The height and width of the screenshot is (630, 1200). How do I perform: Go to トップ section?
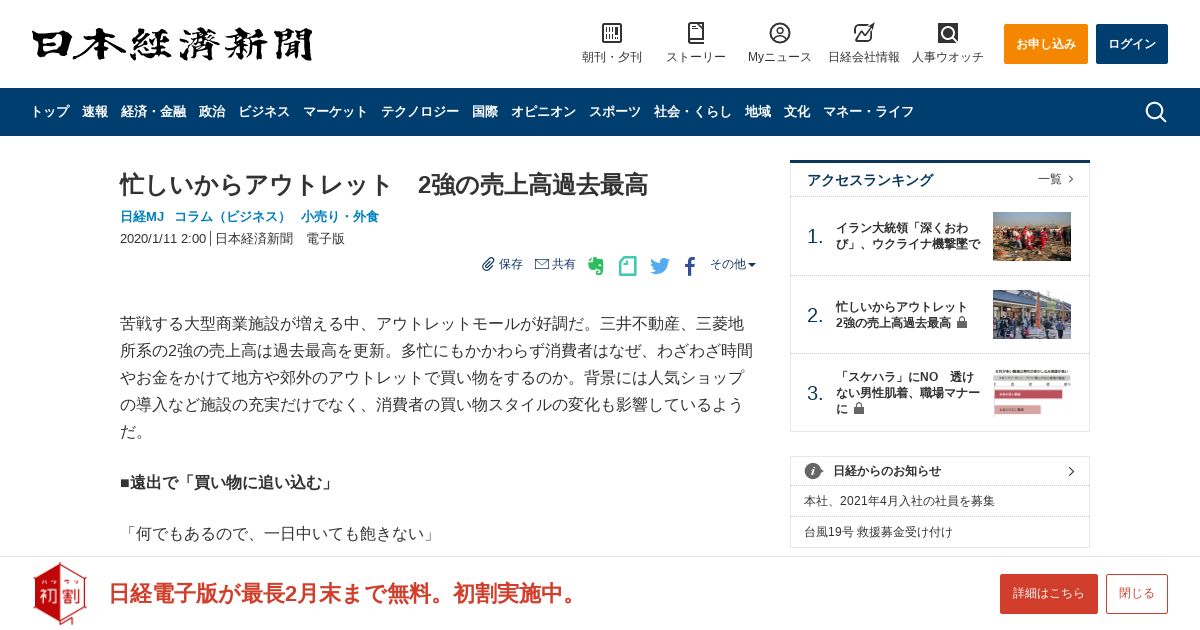point(50,112)
